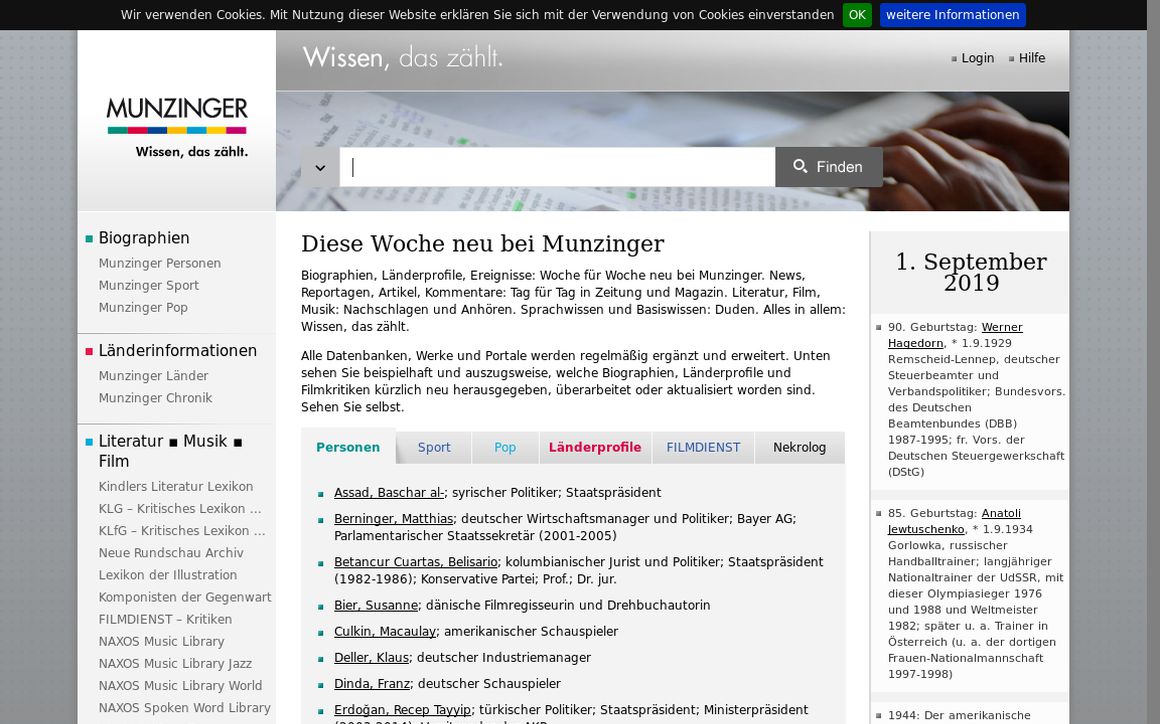Open Kindlers Literatur Lexikon

point(175,487)
